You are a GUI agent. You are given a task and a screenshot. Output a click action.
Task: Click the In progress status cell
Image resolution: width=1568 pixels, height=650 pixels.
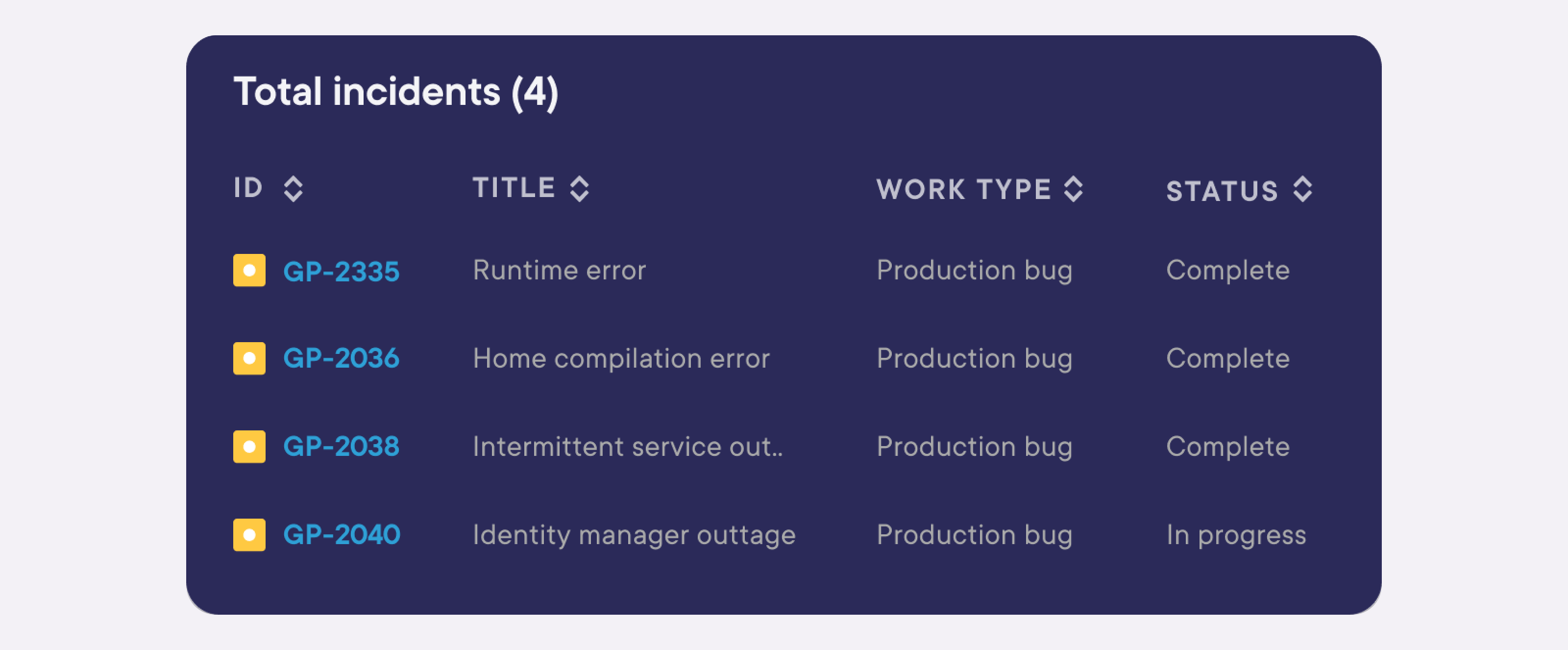point(1236,535)
